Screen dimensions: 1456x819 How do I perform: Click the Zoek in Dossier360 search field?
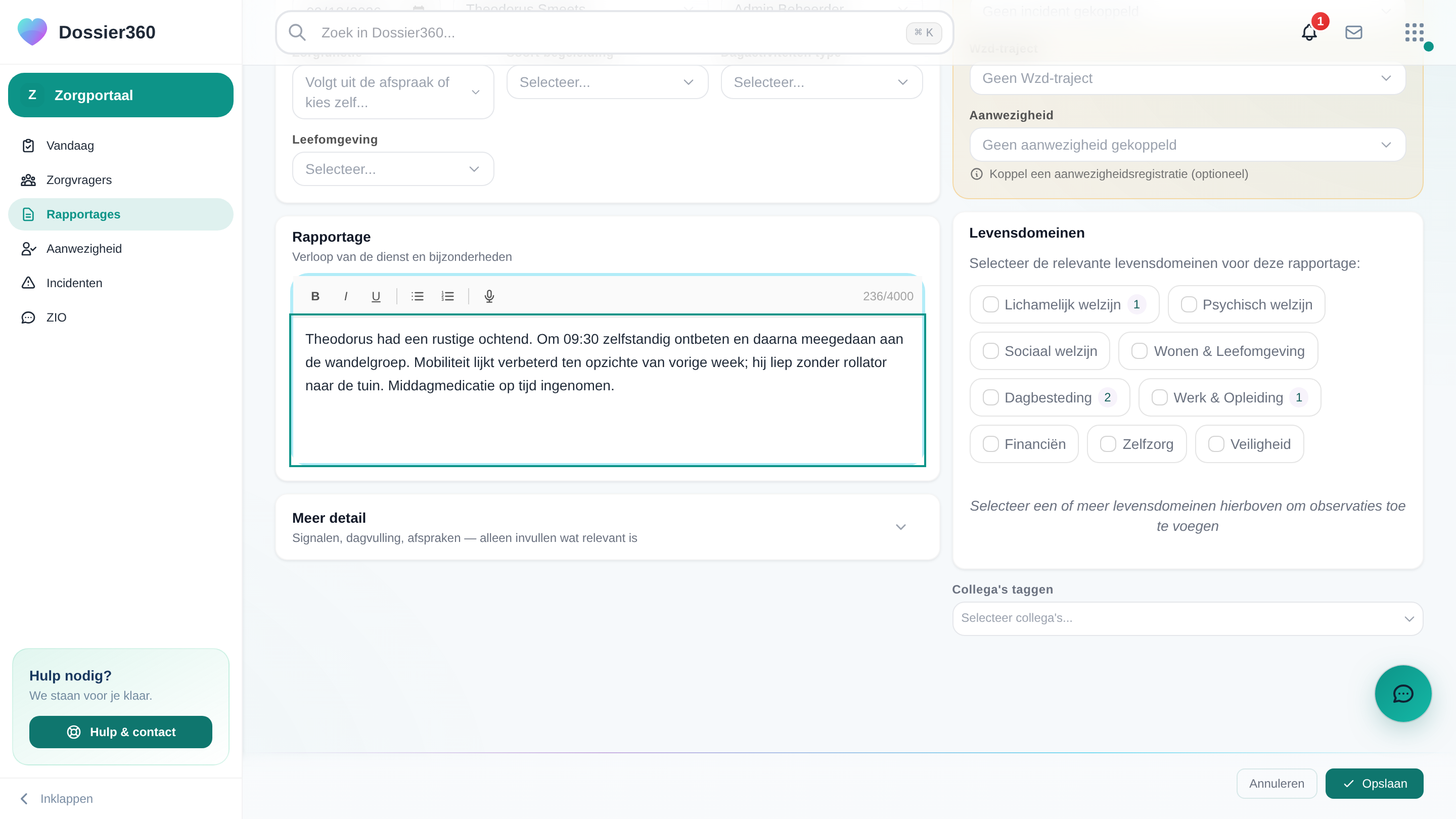pyautogui.click(x=614, y=33)
